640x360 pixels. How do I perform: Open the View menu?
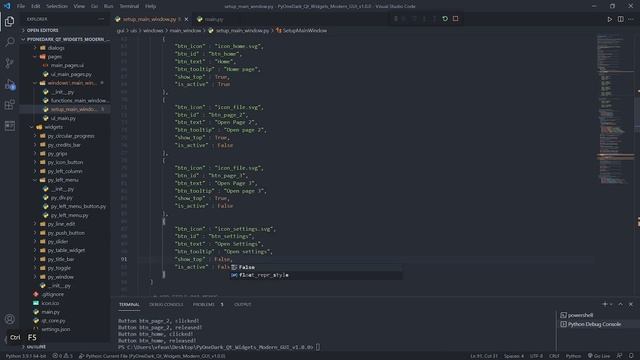[x=79, y=6]
